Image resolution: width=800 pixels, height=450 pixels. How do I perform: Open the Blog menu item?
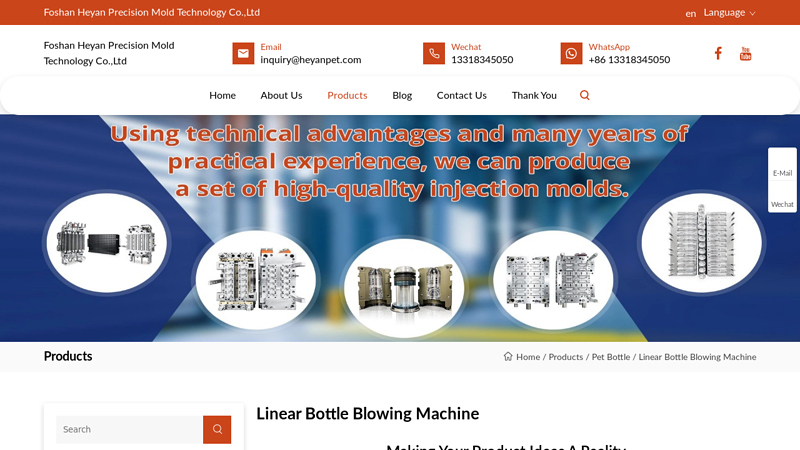(x=402, y=95)
